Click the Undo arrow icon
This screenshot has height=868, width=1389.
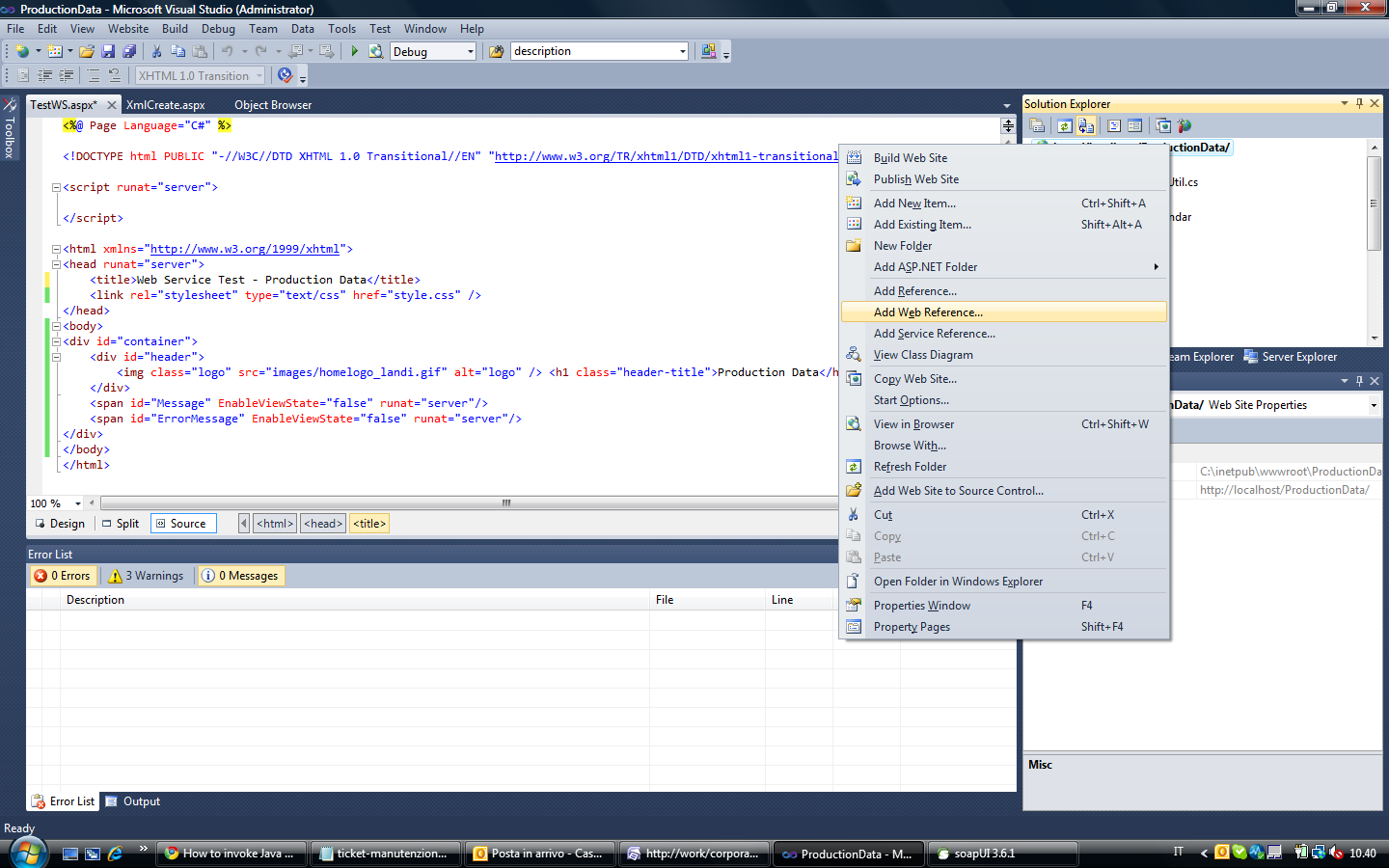[228, 51]
